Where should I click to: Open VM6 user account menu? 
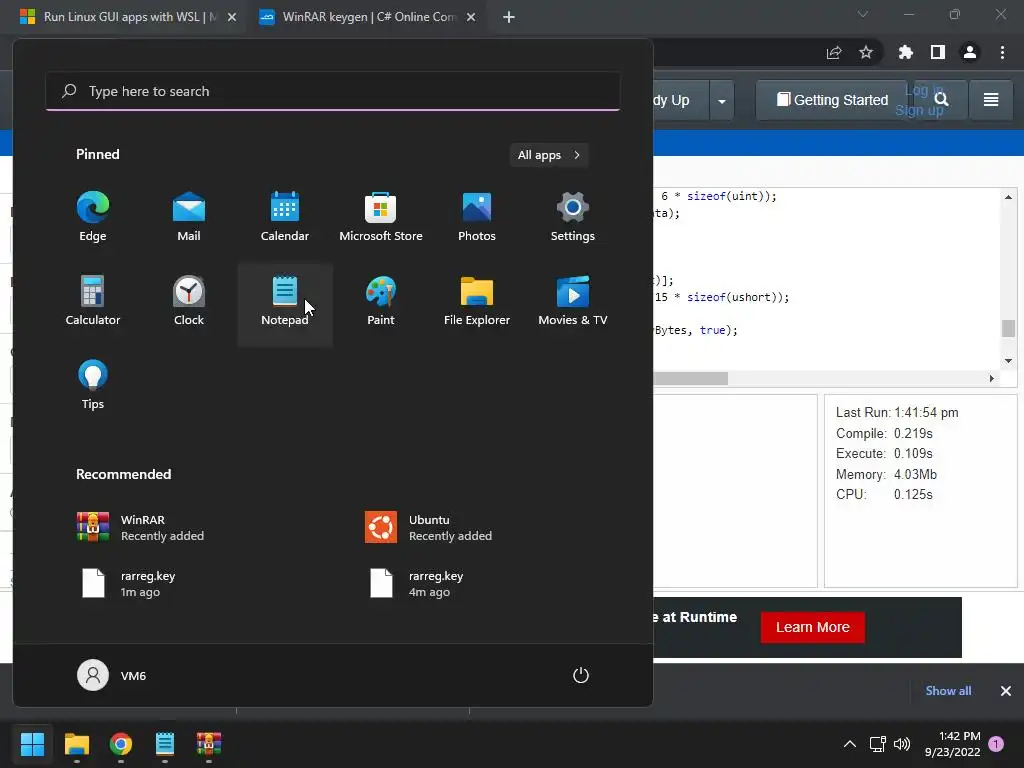pos(112,675)
